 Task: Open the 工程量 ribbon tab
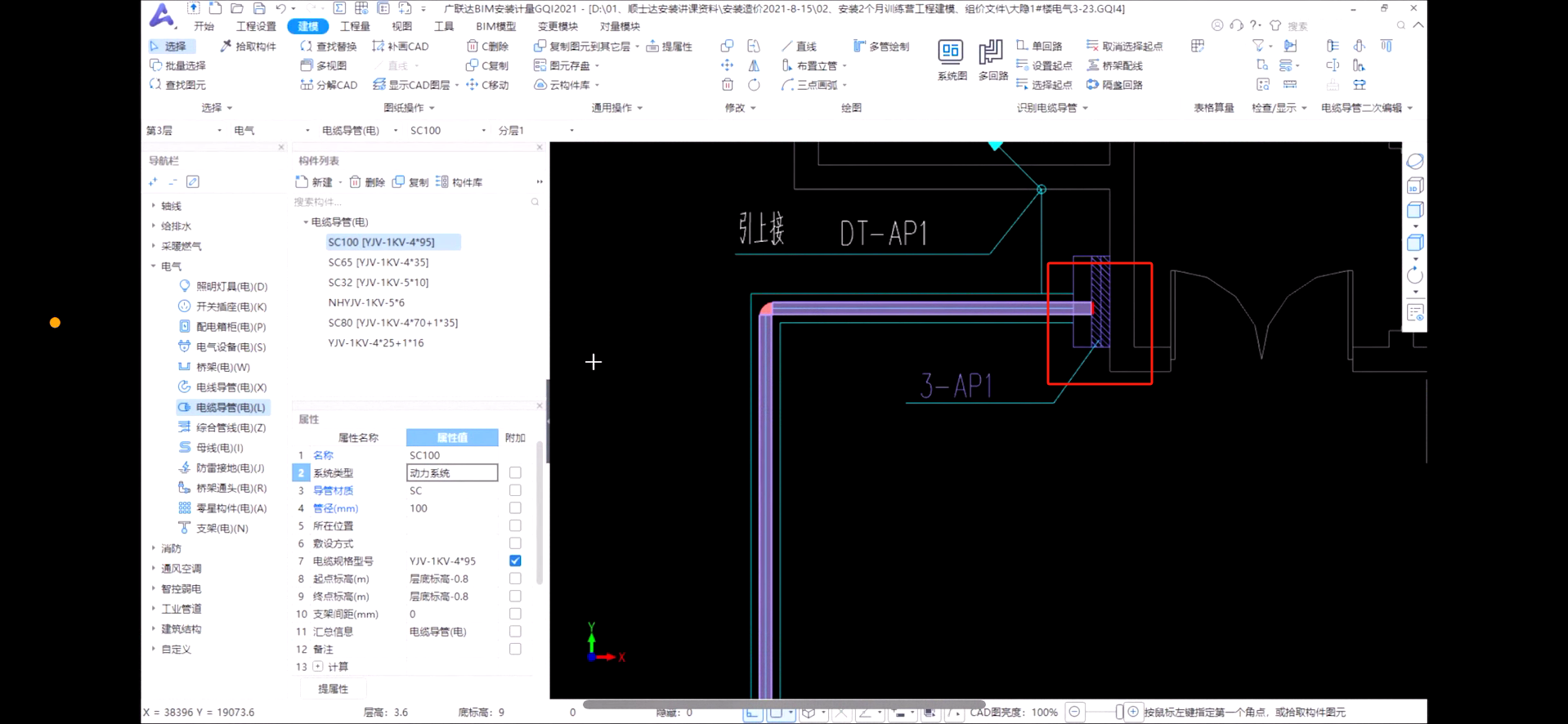355,27
